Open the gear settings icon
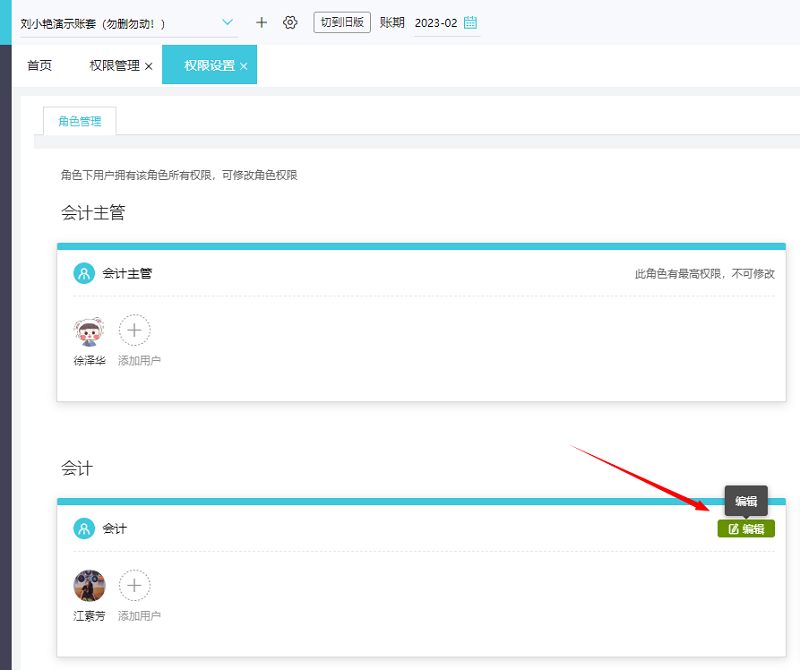Viewport: 800px width, 670px height. pos(290,22)
